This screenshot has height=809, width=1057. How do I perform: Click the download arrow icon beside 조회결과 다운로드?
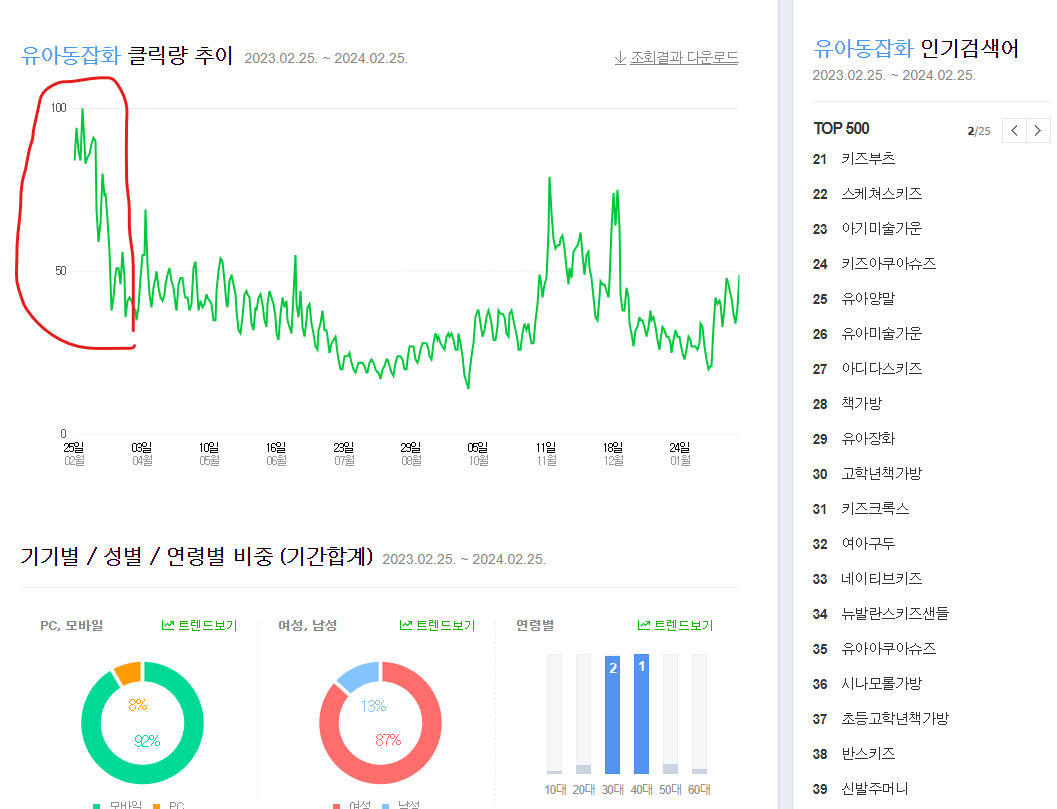point(619,58)
